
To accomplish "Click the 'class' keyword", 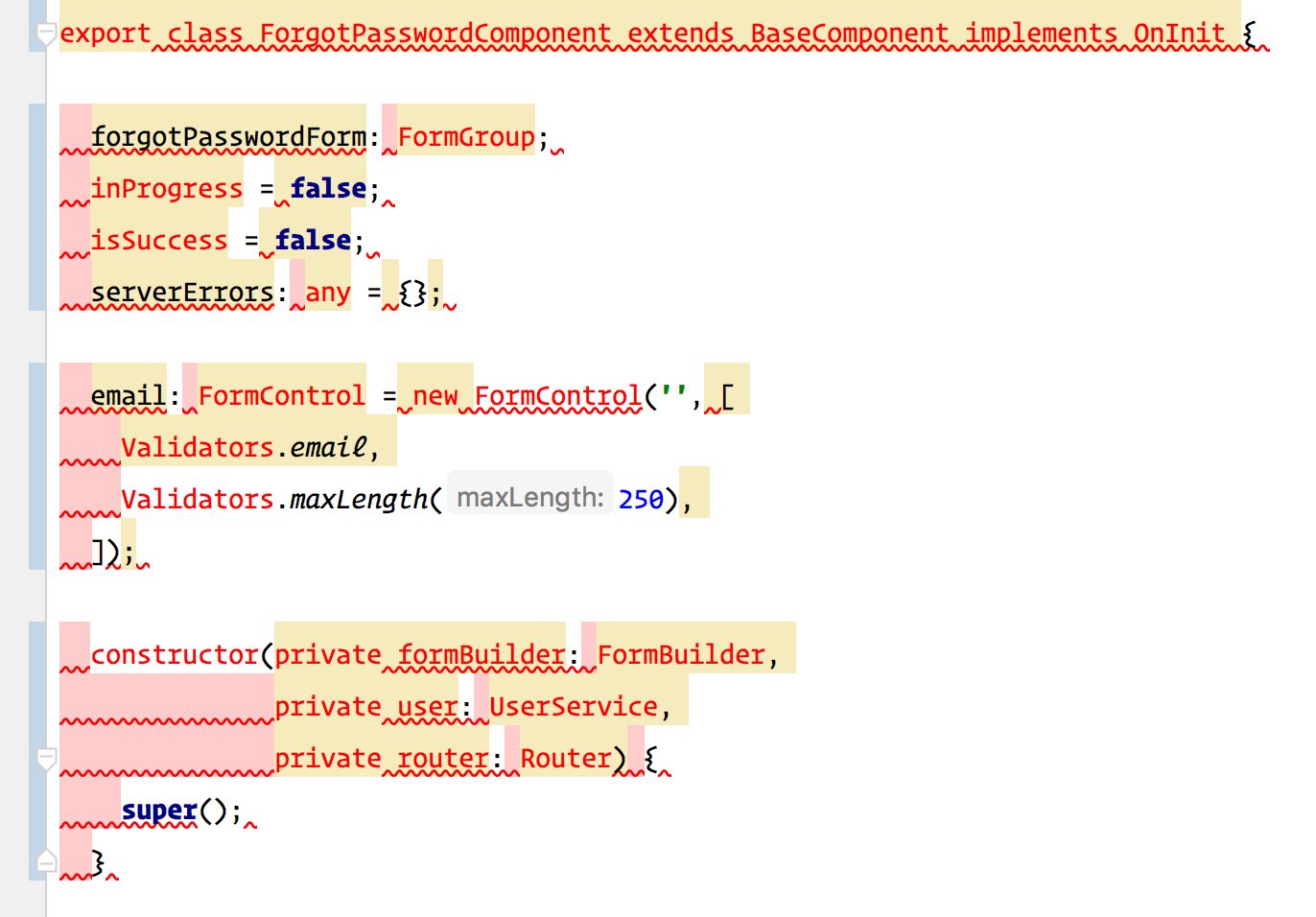I will pyautogui.click(x=205, y=34).
